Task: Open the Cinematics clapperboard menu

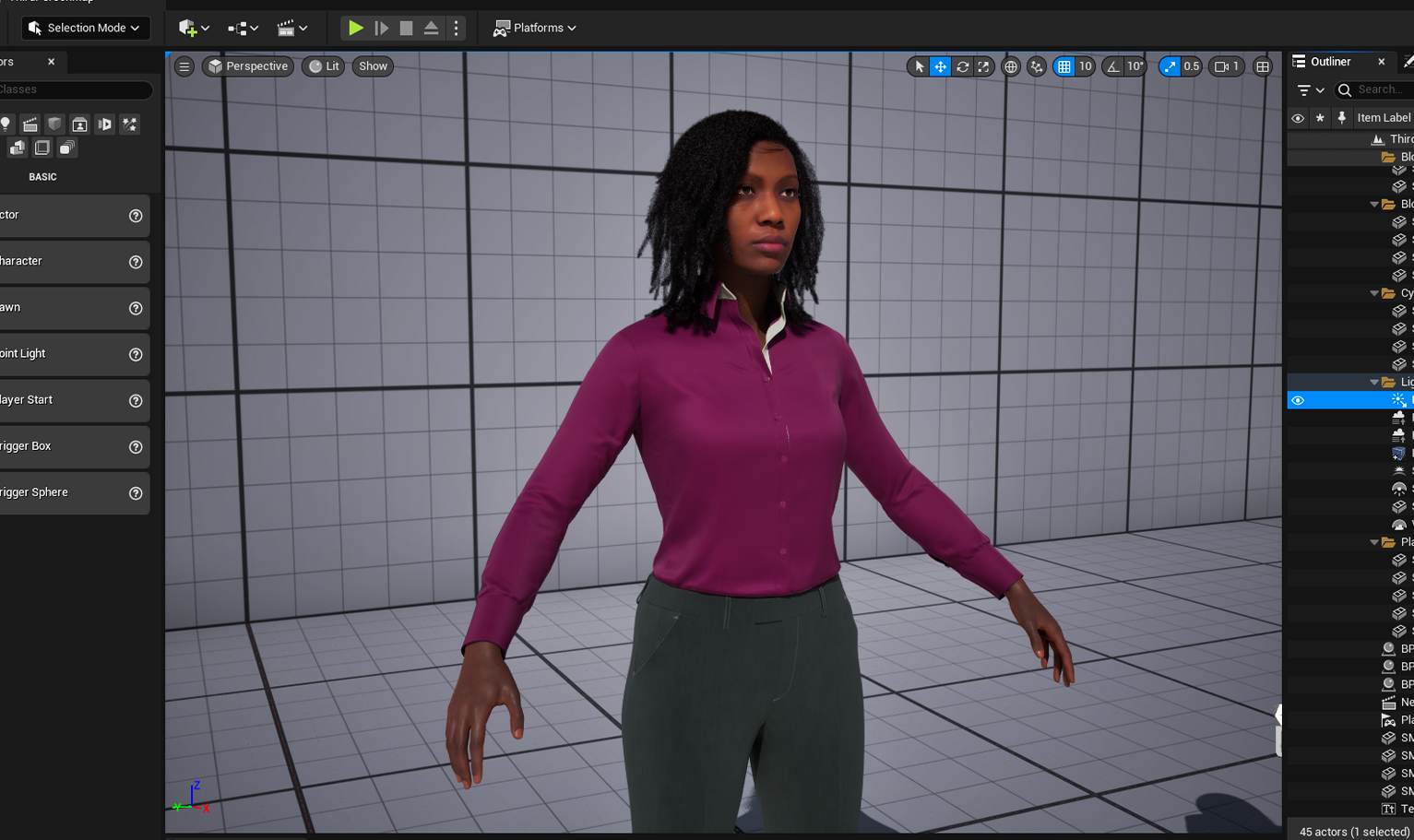Action: point(287,28)
